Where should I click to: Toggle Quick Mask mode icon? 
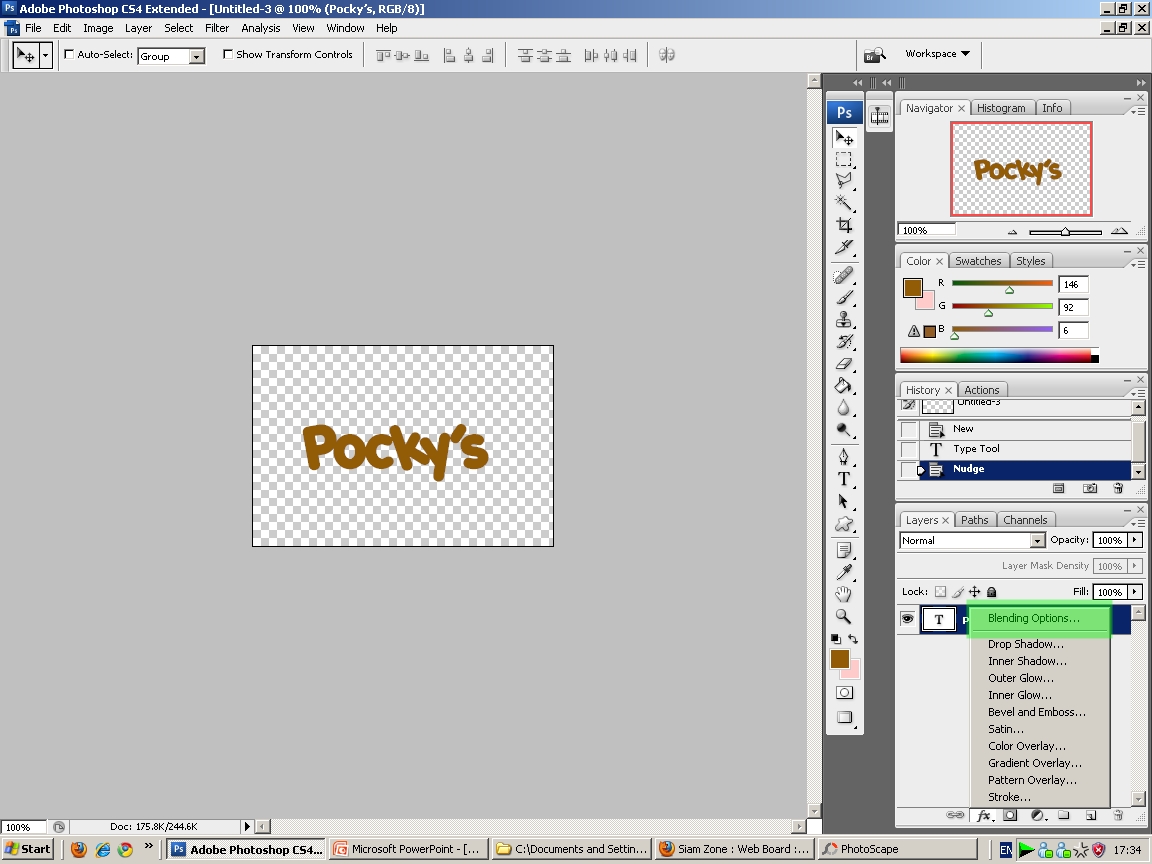[844, 692]
